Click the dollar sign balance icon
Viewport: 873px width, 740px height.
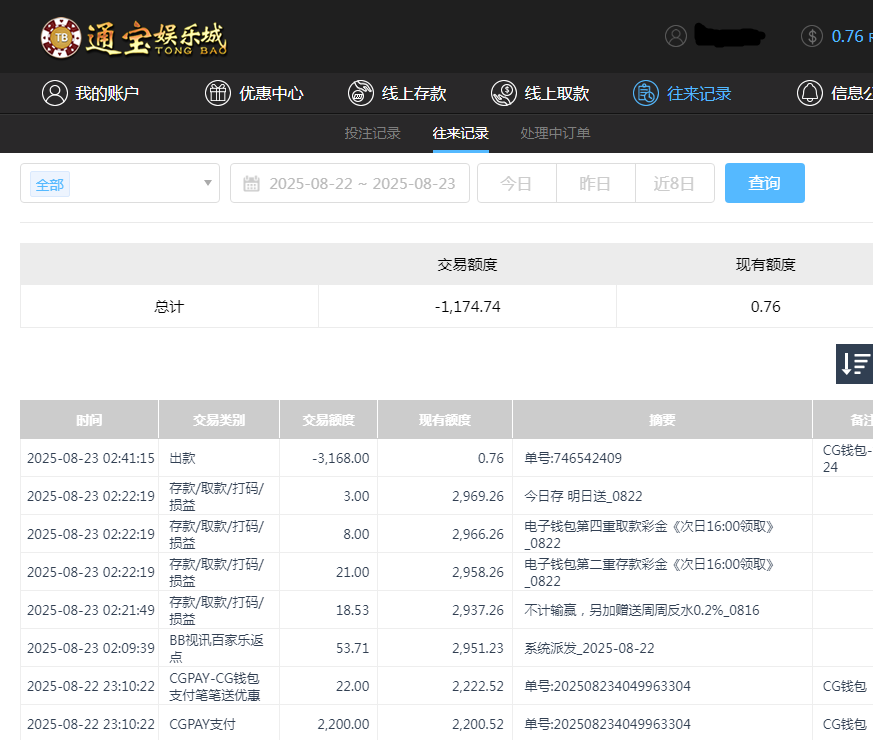[811, 36]
